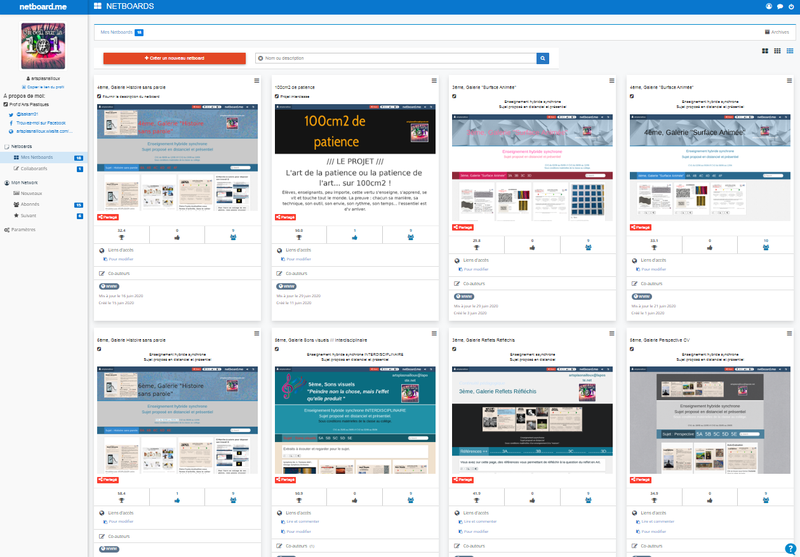Click the red Partagé badge on 100cm2 card
800x557 pixels.
[285, 216]
